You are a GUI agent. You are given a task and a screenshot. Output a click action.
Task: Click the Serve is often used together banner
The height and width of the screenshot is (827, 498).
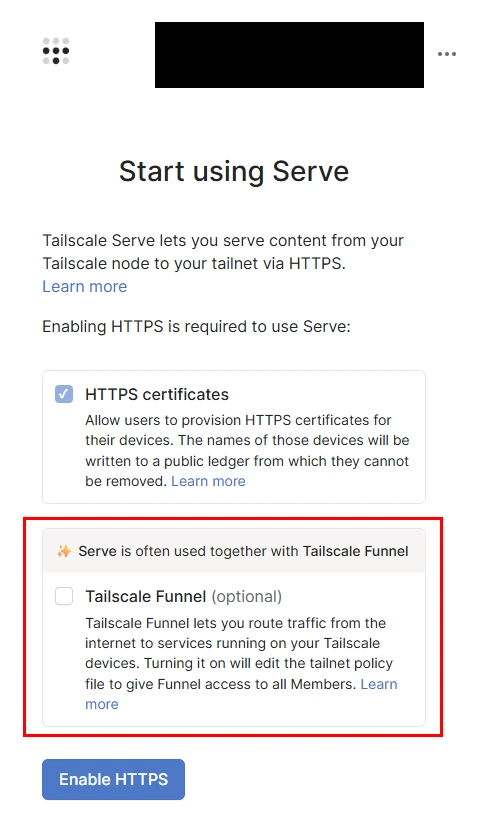click(x=234, y=551)
